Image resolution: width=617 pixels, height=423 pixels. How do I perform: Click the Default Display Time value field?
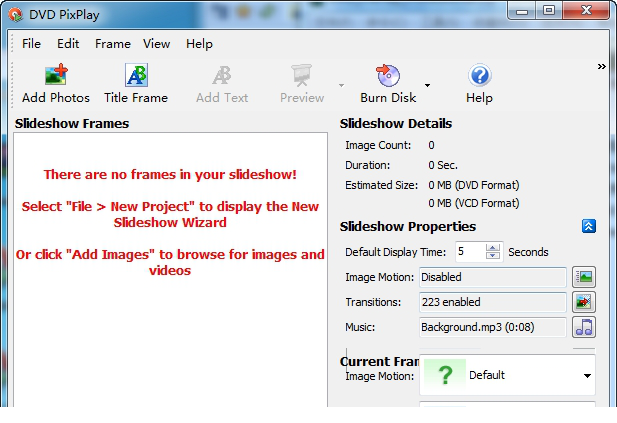470,252
